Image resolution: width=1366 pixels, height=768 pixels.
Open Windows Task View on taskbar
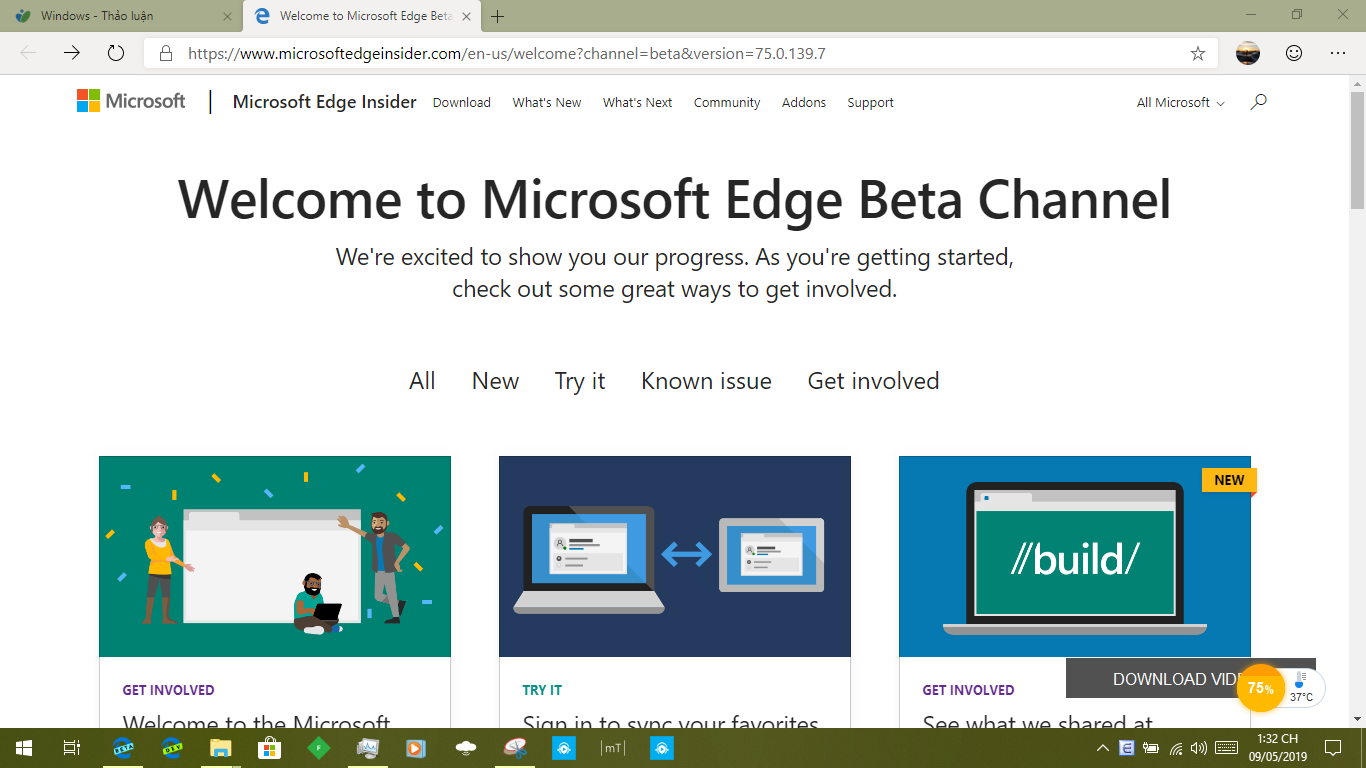[71, 747]
